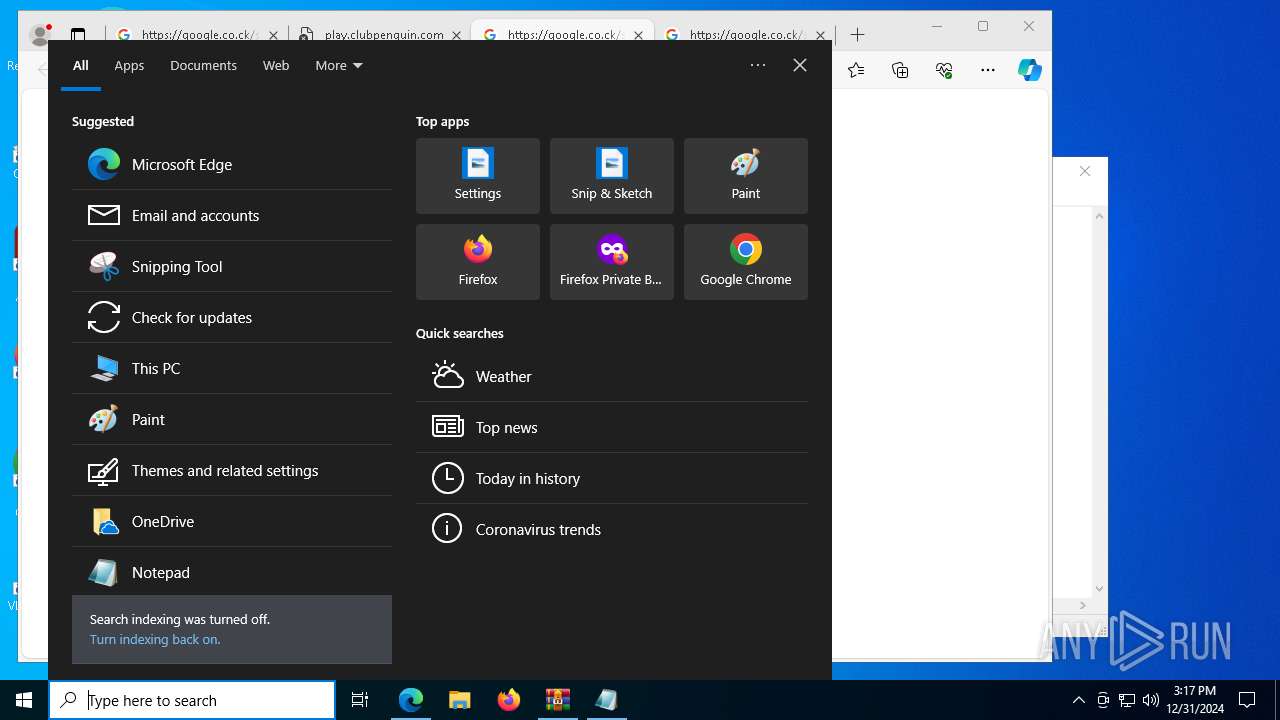This screenshot has height=720, width=1280.
Task: Open Snip & Sketch tile
Action: pyautogui.click(x=612, y=176)
